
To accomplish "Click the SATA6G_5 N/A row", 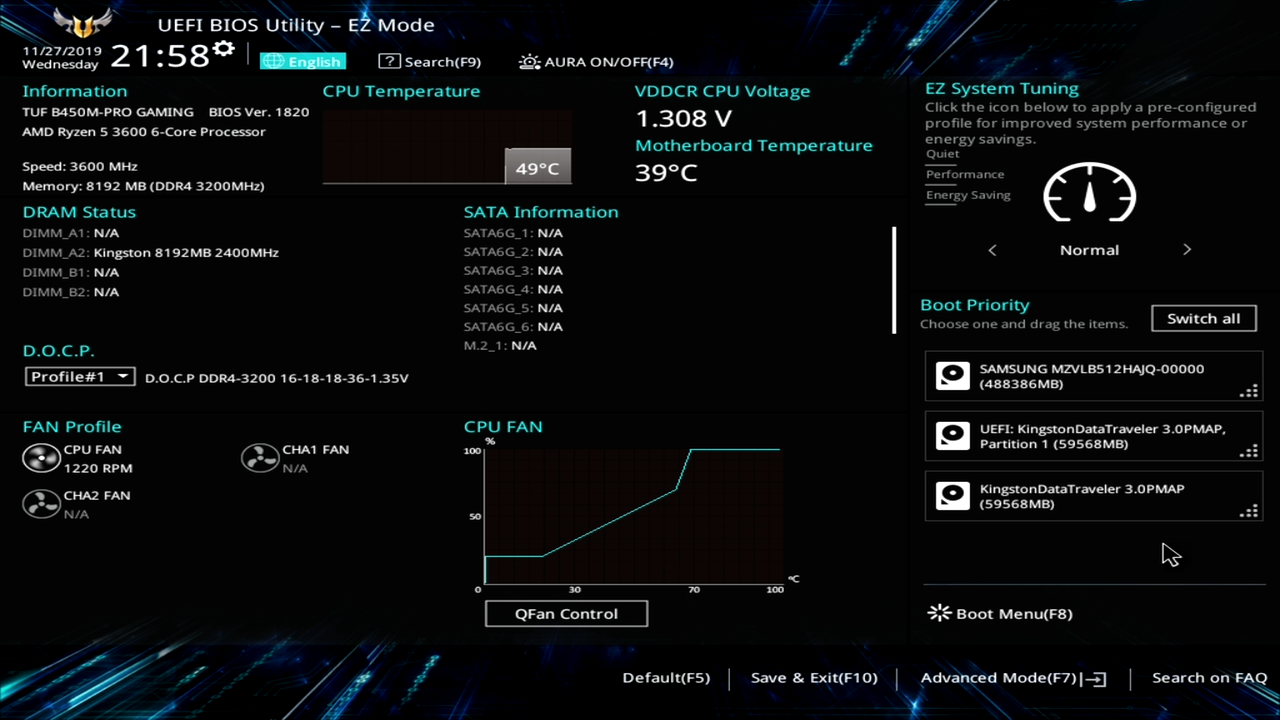I will tap(513, 308).
